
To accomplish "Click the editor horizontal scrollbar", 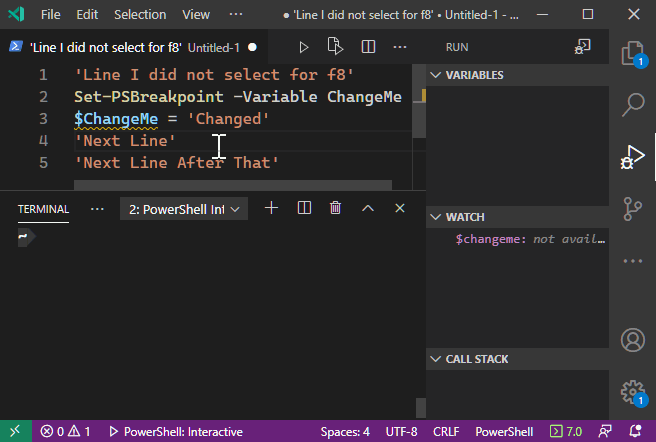I will pos(233,185).
